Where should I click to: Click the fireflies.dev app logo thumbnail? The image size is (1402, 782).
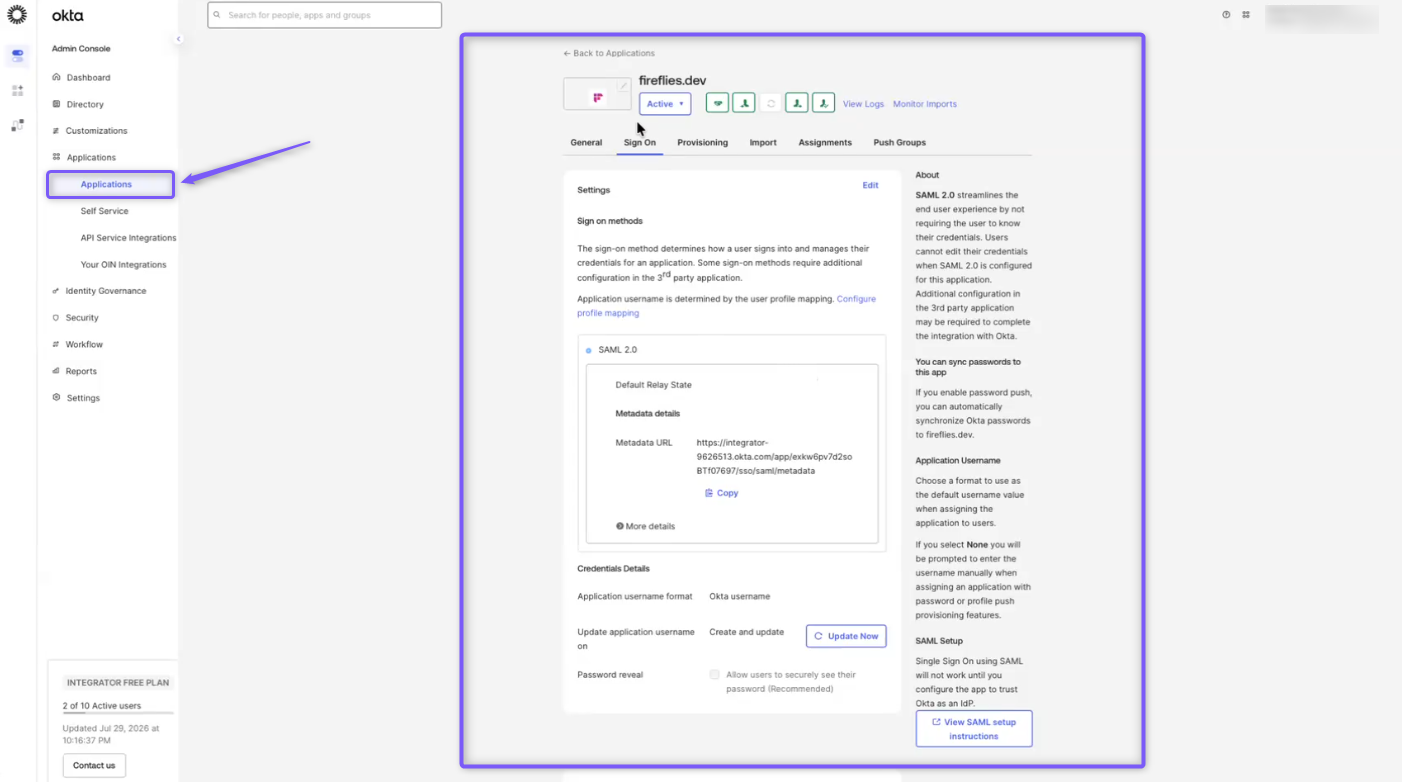click(597, 95)
